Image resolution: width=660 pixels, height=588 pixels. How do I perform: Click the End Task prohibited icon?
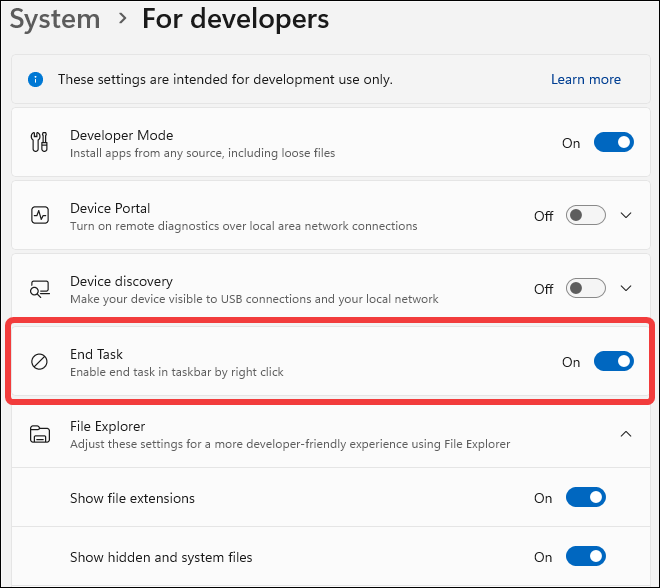click(x=40, y=362)
